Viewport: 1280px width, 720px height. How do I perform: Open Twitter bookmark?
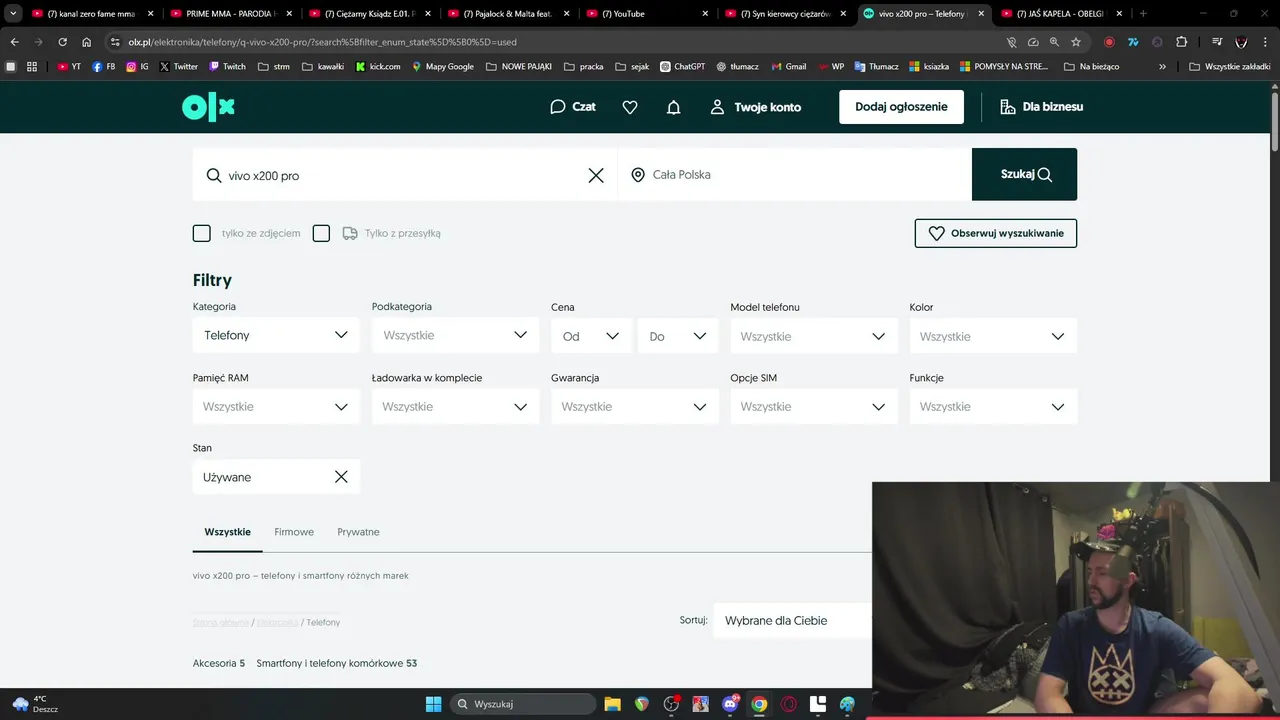(x=179, y=66)
